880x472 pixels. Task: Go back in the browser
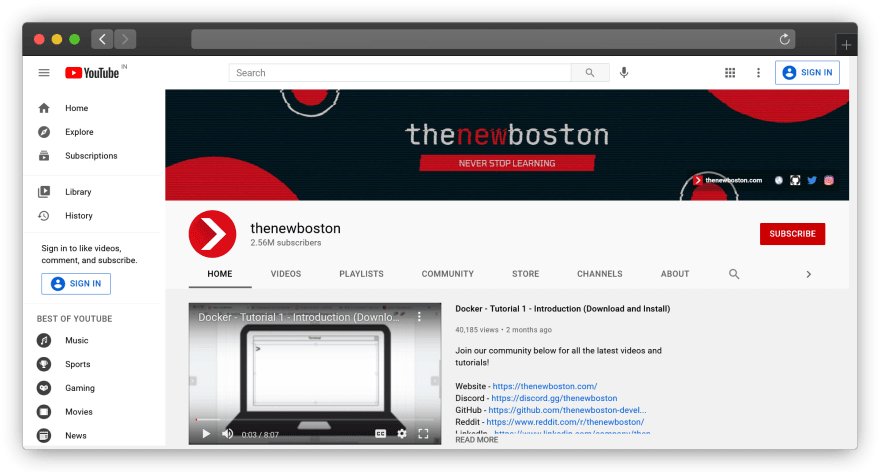tap(102, 39)
